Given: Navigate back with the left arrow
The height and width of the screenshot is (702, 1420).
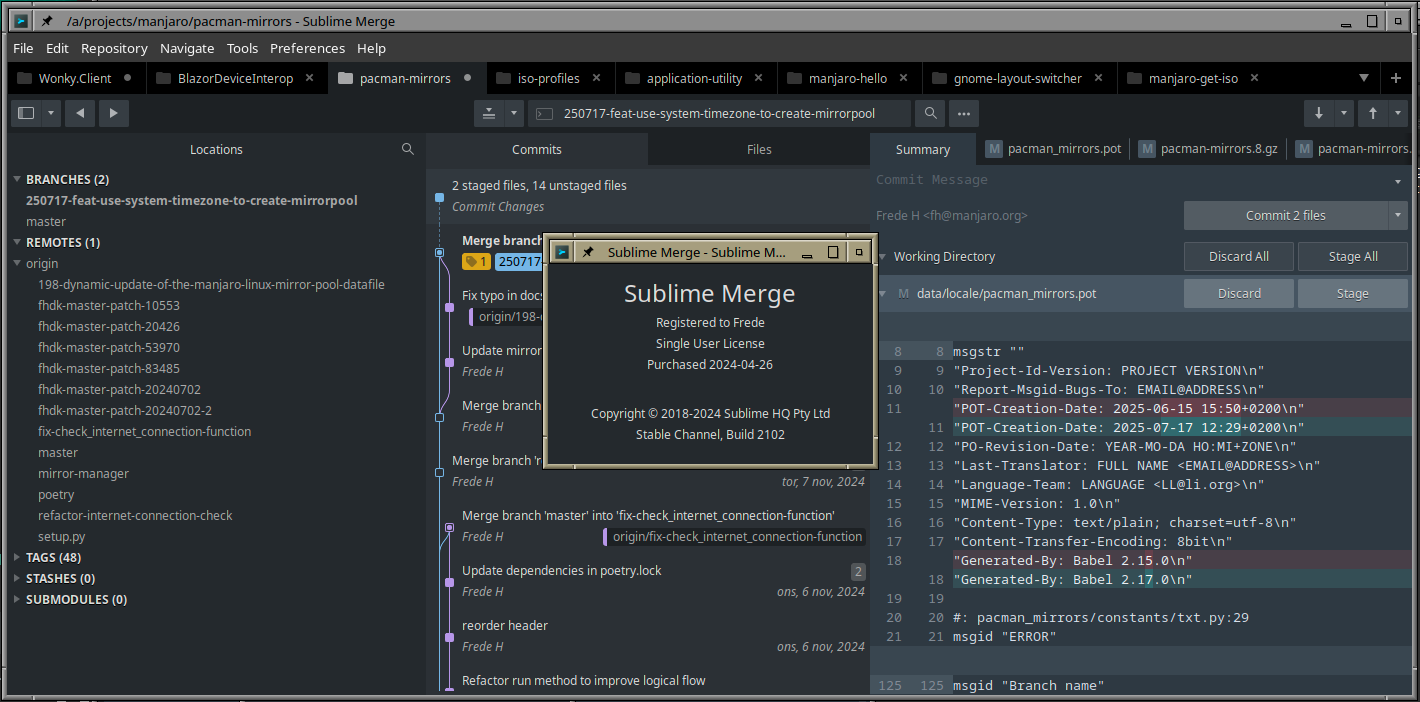Looking at the screenshot, I should pyautogui.click(x=80, y=113).
